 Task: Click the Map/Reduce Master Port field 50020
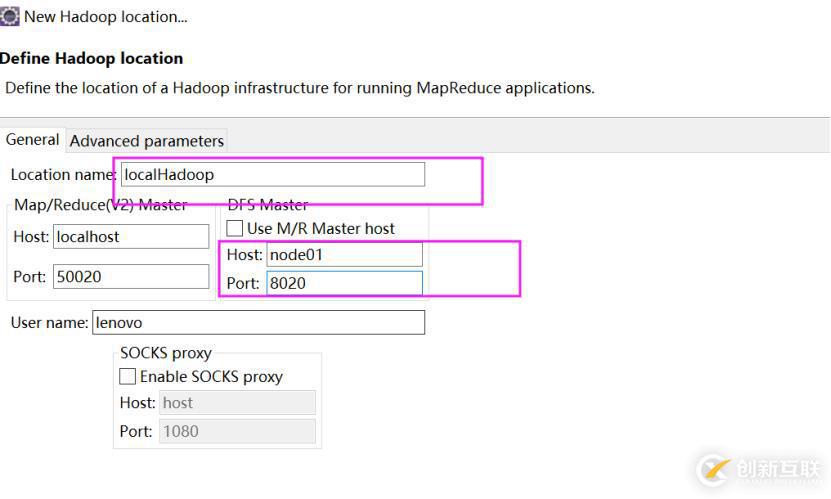pos(131,277)
